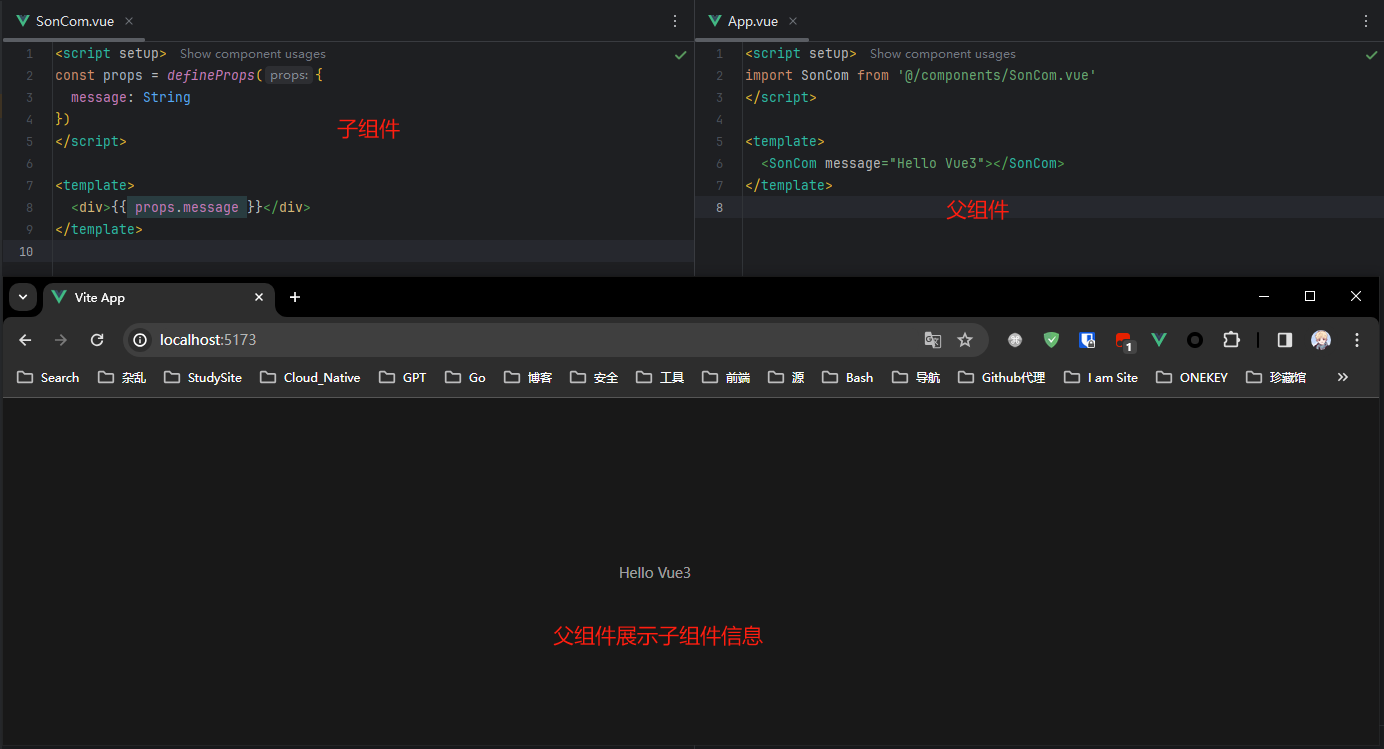Click Show component usages in App.vue
1384x749 pixels.
tap(943, 54)
